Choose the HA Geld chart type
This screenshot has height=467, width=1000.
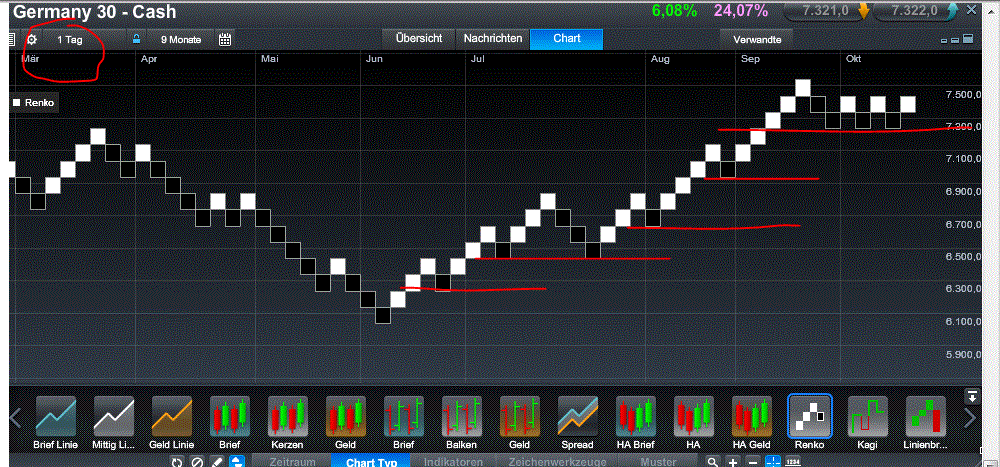coord(752,415)
